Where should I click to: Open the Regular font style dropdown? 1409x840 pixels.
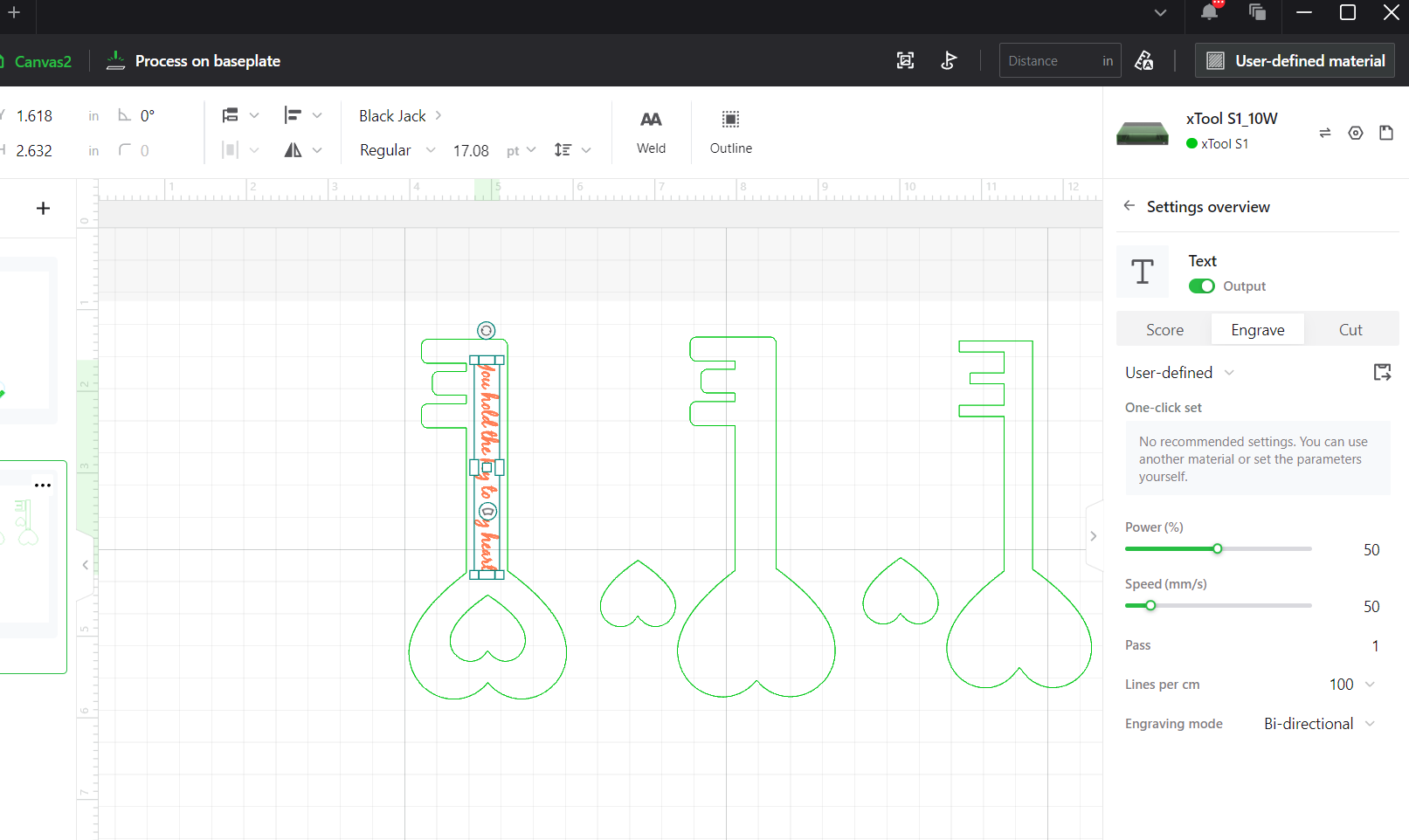coord(397,150)
